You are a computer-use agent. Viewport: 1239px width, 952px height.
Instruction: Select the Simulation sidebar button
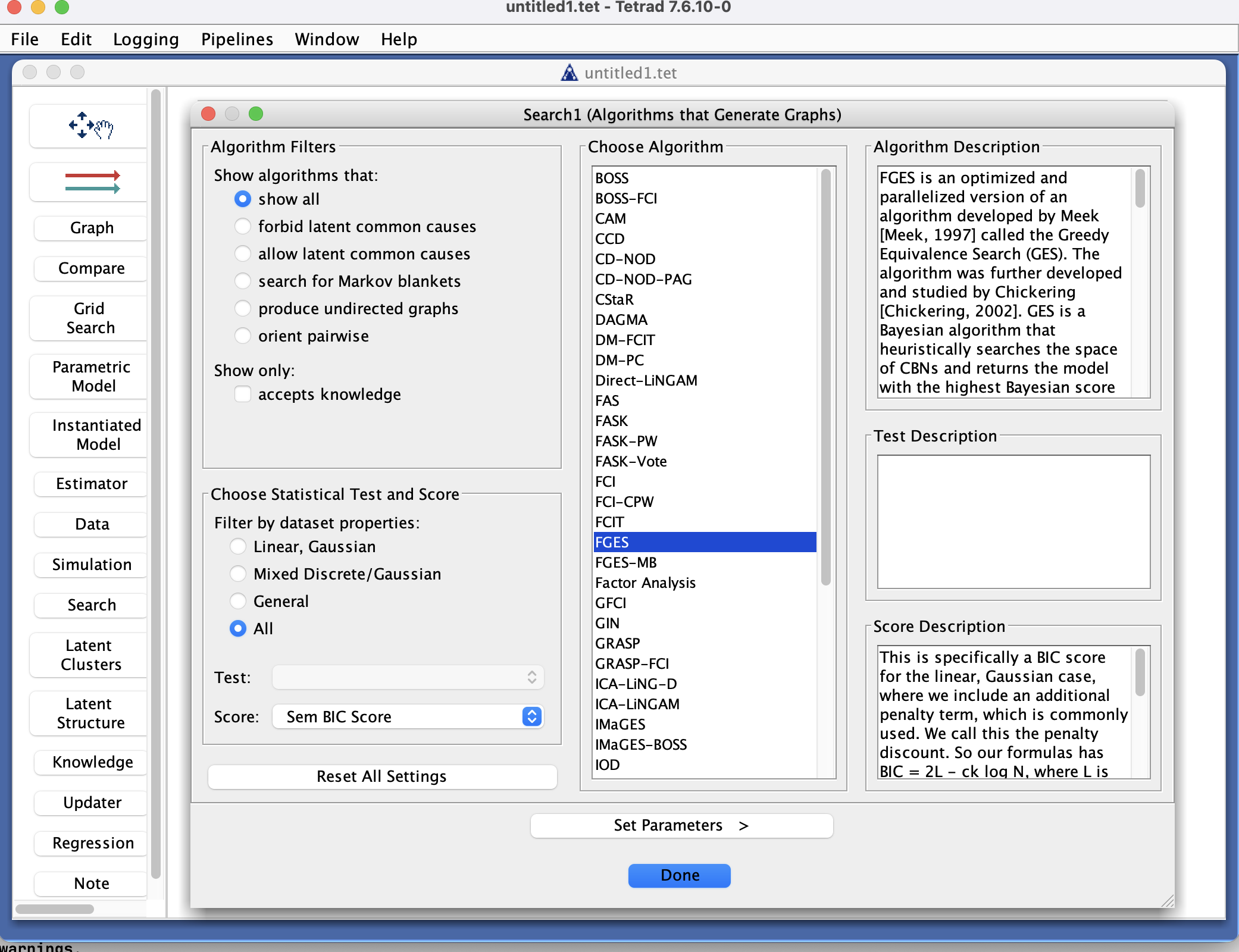click(92, 565)
